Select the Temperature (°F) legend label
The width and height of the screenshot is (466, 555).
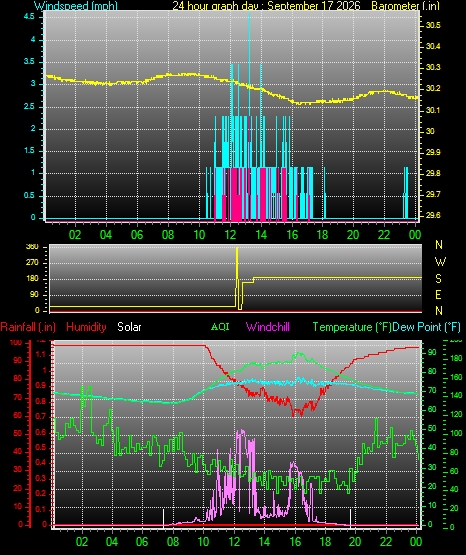click(x=352, y=327)
